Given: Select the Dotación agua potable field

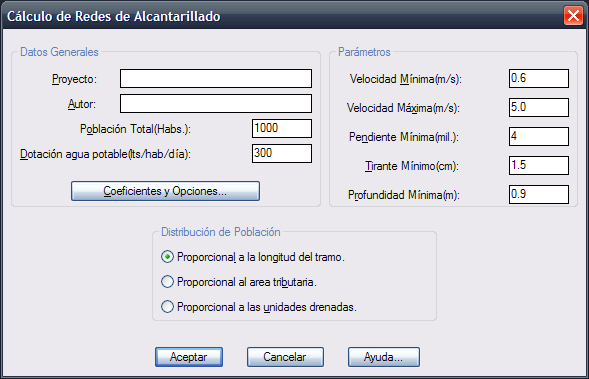Looking at the screenshot, I should pyautogui.click(x=282, y=153).
